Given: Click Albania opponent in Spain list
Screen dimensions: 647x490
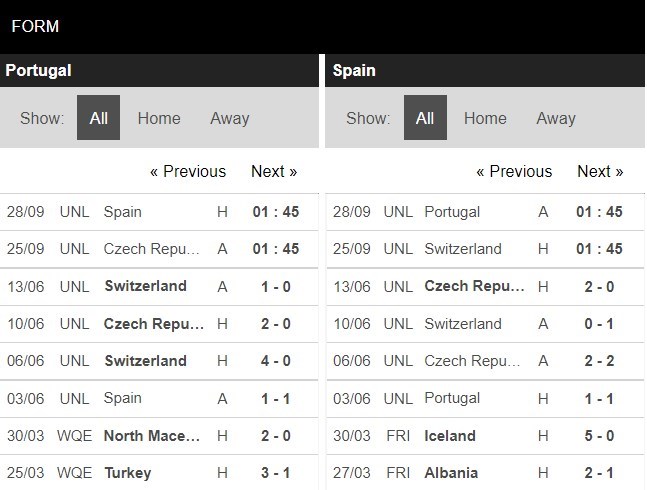Looking at the screenshot, I should (451, 473).
